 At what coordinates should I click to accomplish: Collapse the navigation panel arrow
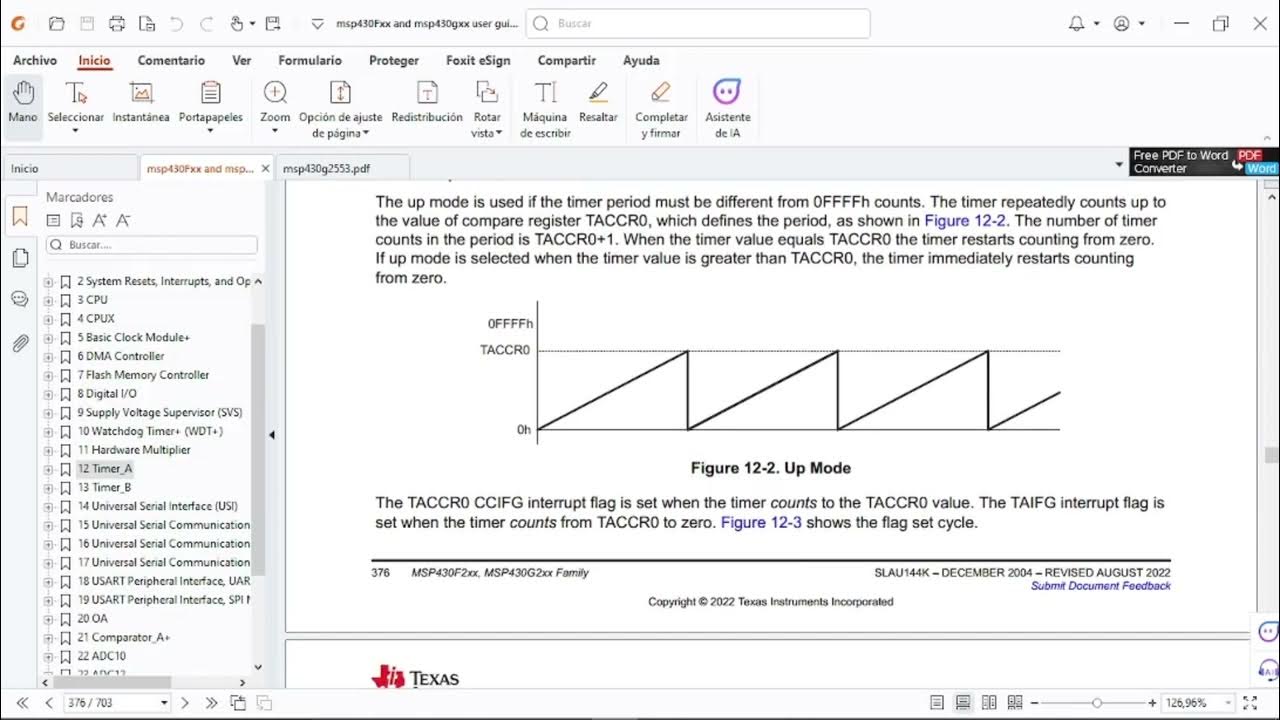coord(271,435)
